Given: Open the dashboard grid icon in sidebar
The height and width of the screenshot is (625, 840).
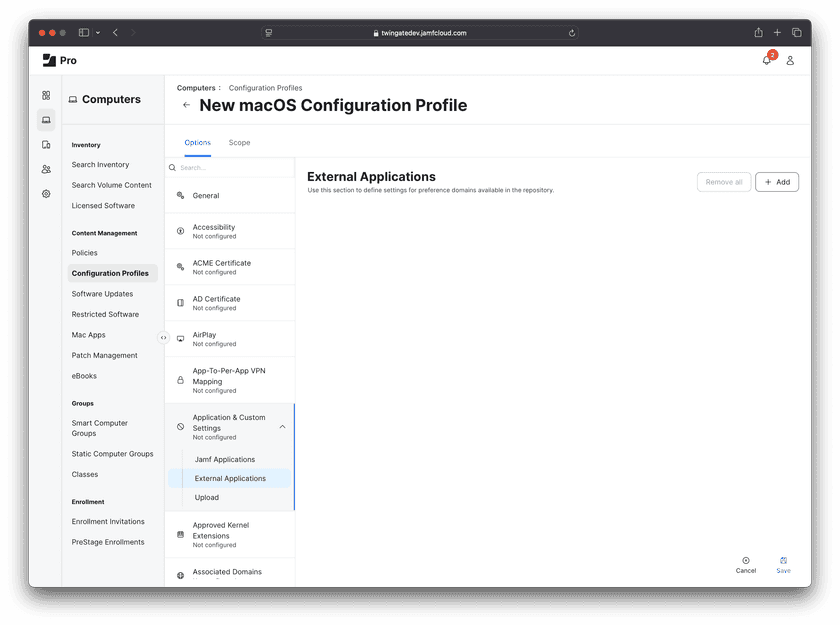Looking at the screenshot, I should 46,95.
